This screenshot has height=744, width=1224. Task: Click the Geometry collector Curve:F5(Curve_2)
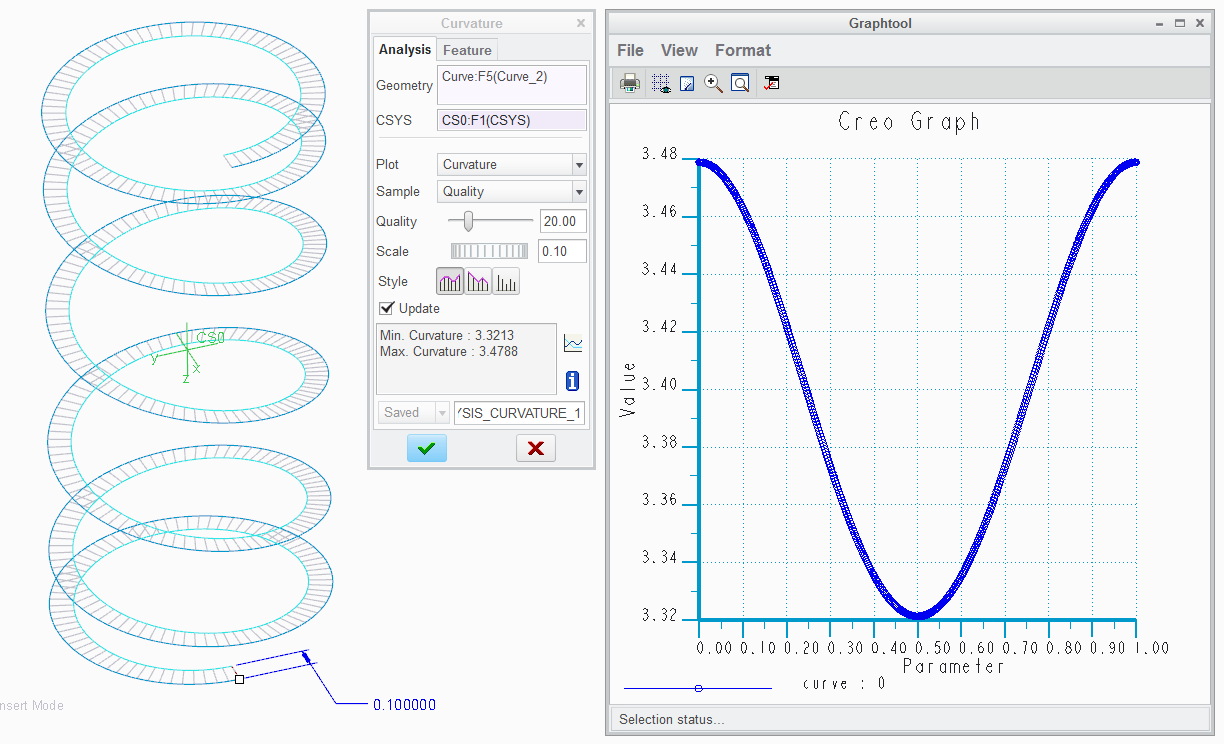[x=512, y=85]
